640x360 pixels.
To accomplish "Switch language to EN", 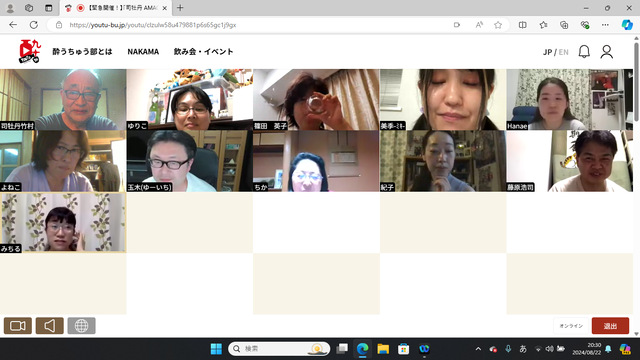I will [563, 52].
